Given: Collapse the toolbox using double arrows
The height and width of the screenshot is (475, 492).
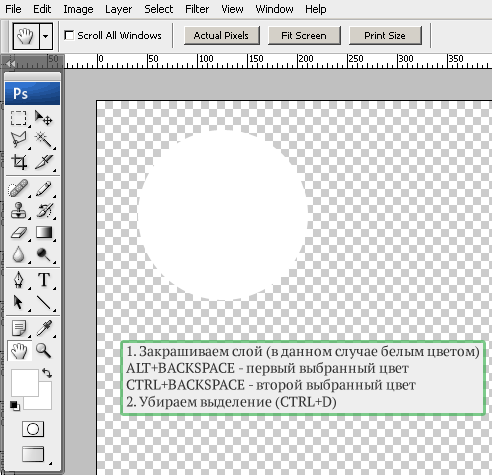Looking at the screenshot, I should click(11, 63).
